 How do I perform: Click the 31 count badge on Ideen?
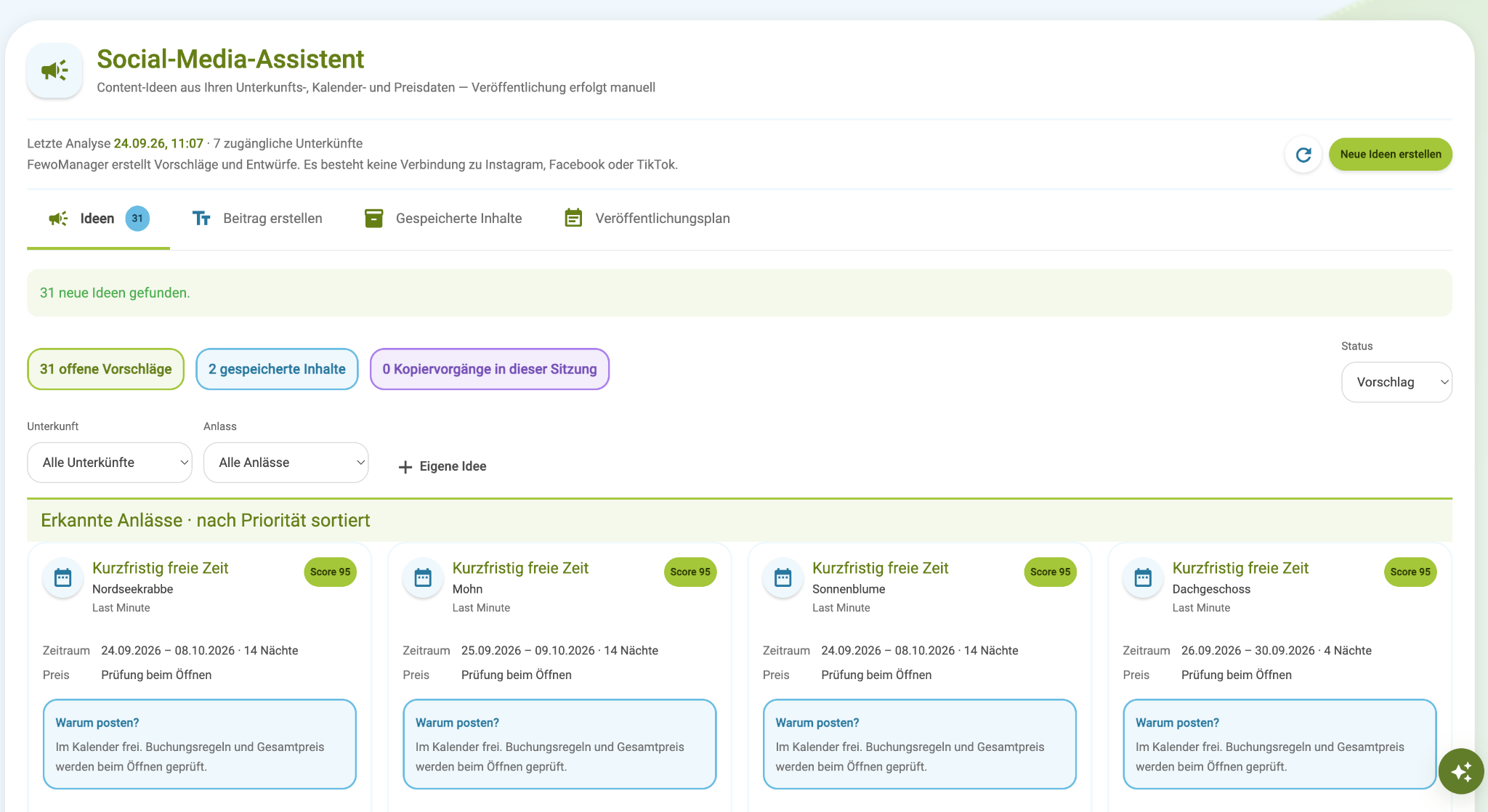(137, 219)
